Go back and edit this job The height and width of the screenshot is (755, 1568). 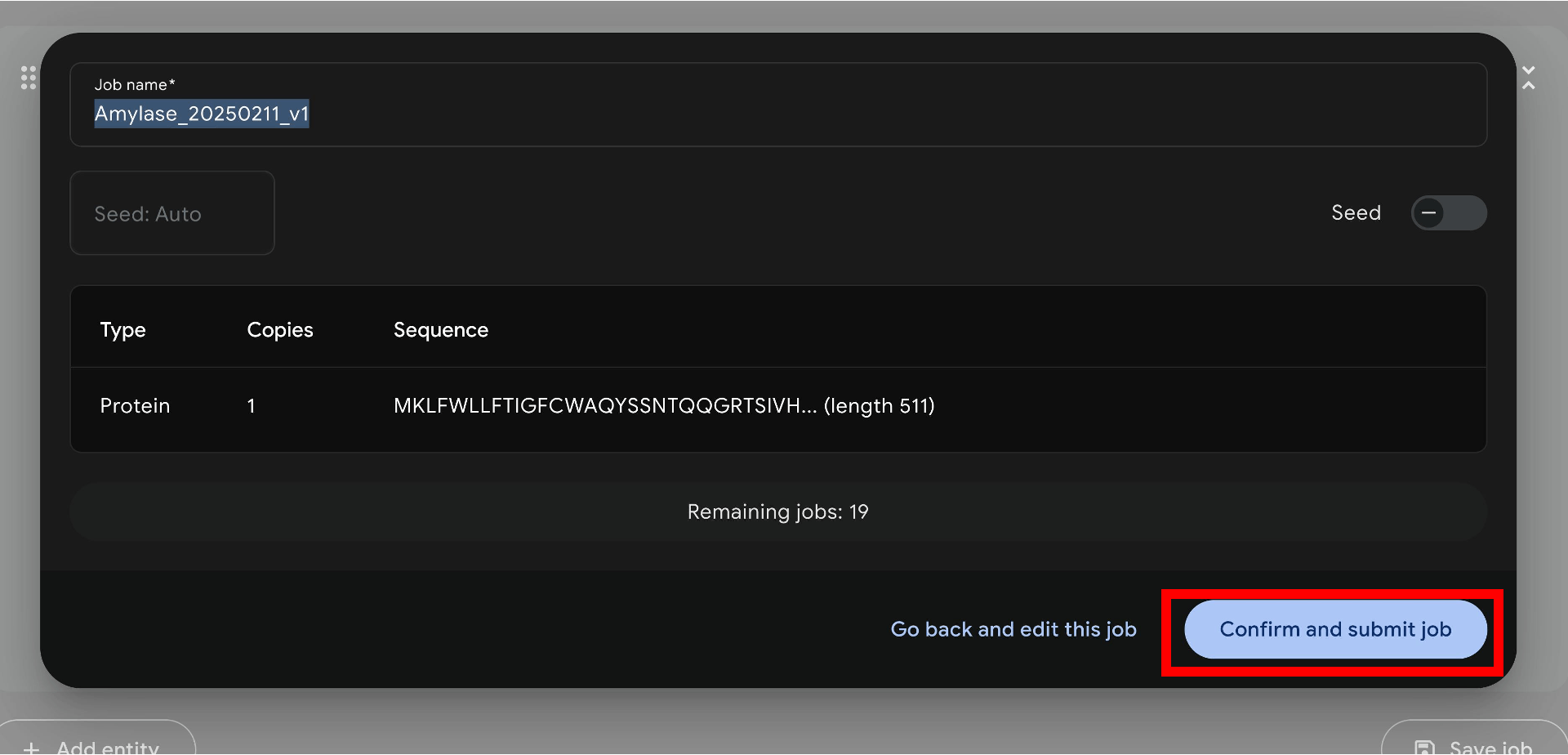[x=1013, y=629]
